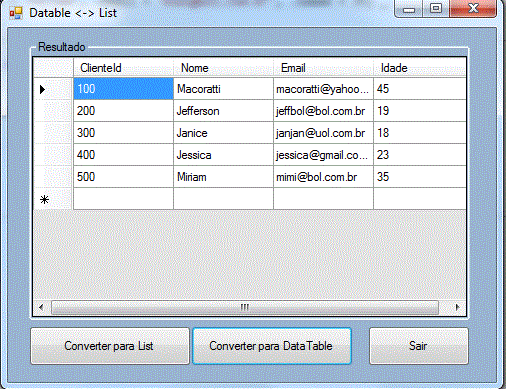
Task: Select the Nome cell Jessica
Action: [x=223, y=155]
